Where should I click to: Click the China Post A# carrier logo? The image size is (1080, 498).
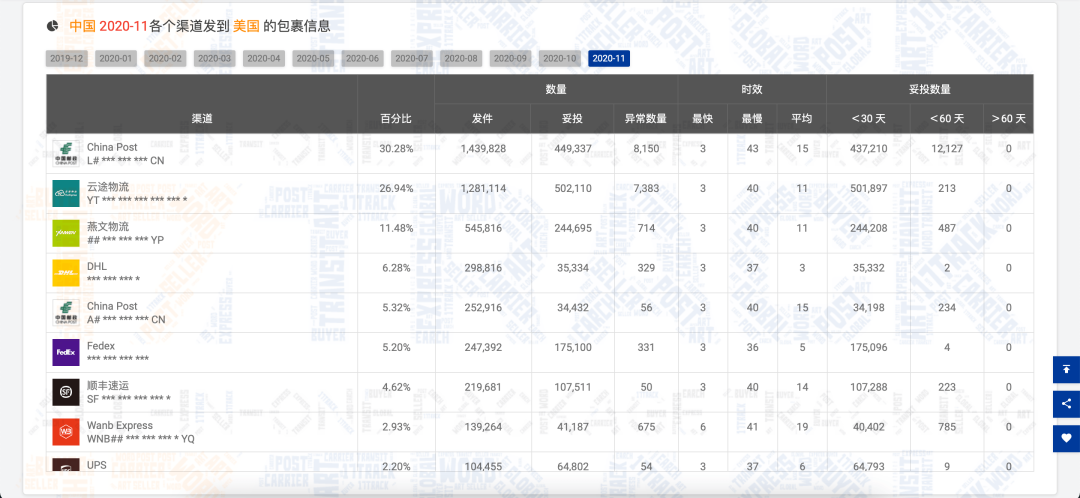[66, 313]
